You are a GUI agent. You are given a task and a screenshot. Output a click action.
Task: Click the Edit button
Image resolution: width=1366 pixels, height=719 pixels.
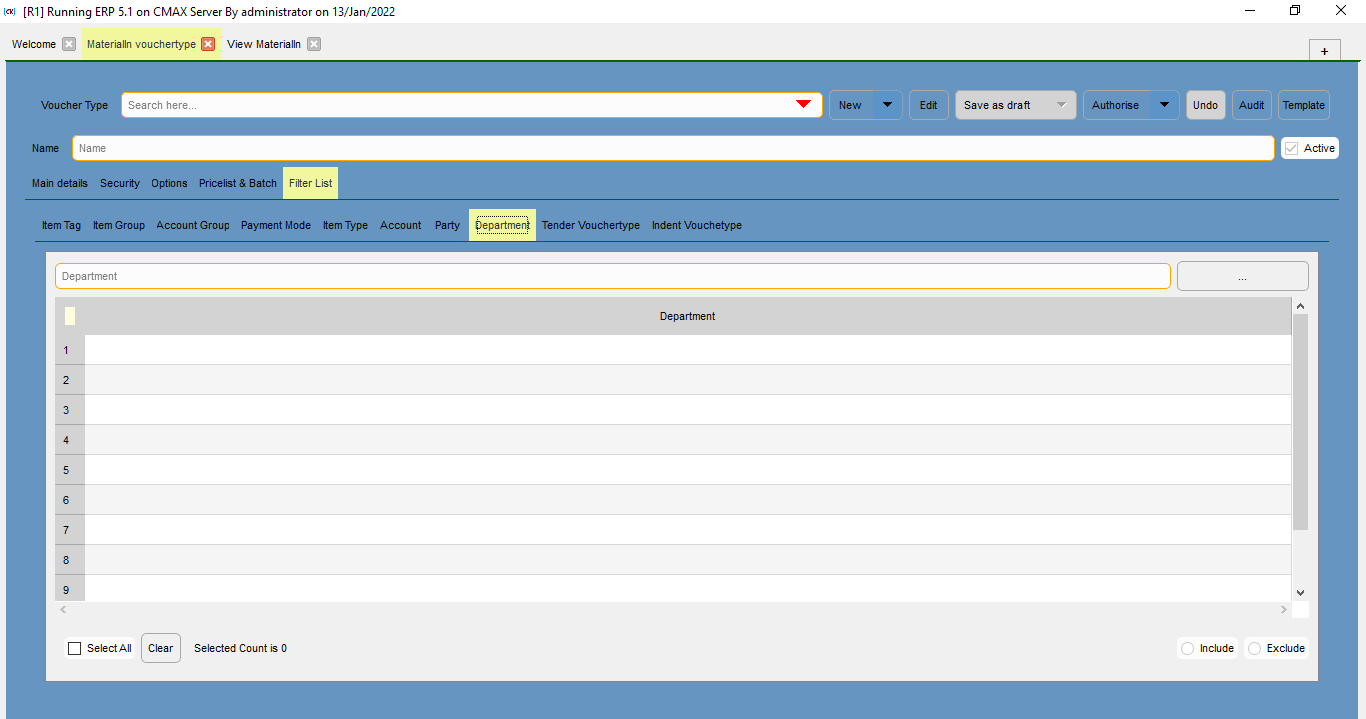(x=929, y=105)
